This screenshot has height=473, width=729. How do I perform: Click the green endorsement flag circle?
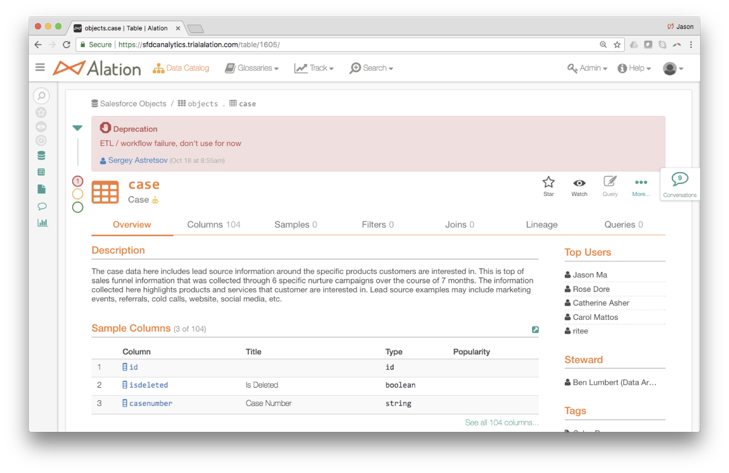[78, 207]
